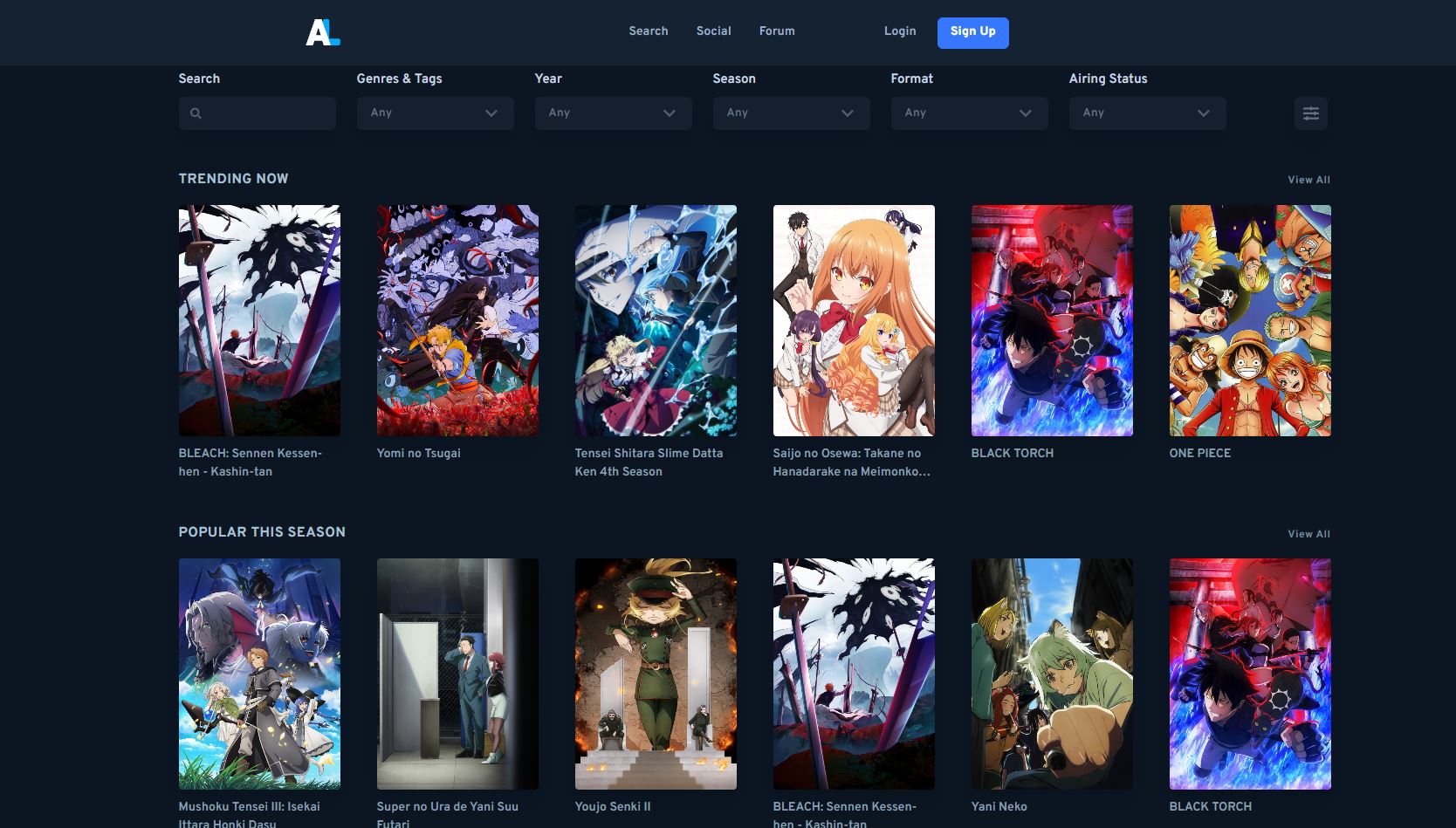
Task: Open Yani Neko cover image
Action: 1052,674
